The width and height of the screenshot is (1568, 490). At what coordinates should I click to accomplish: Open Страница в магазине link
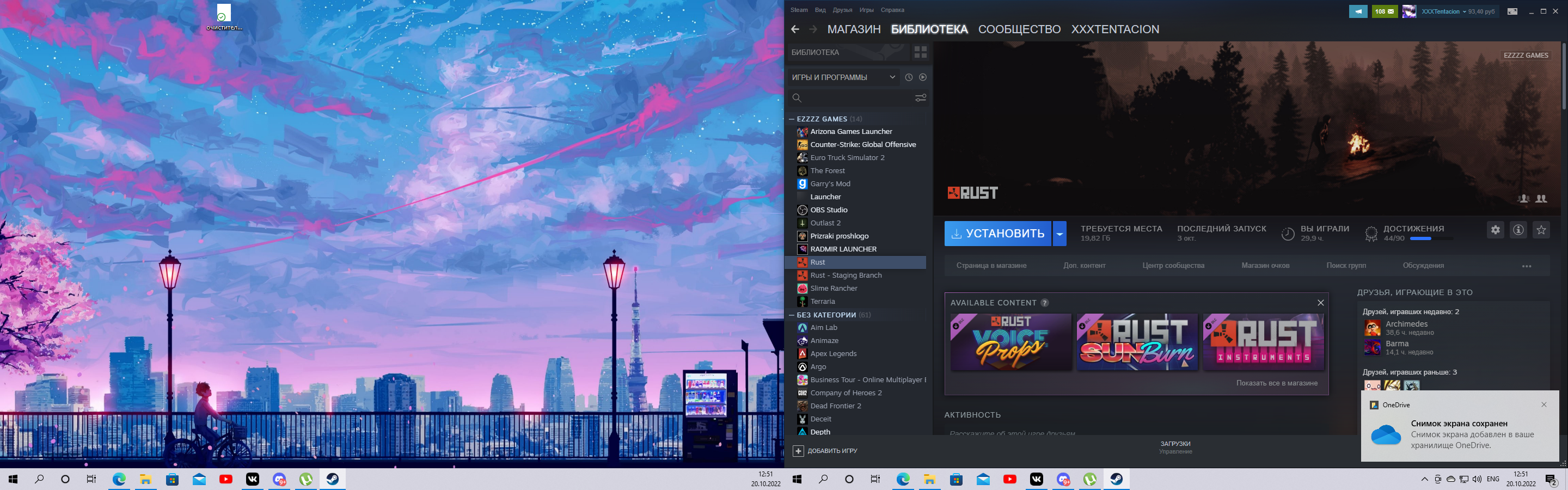991,265
